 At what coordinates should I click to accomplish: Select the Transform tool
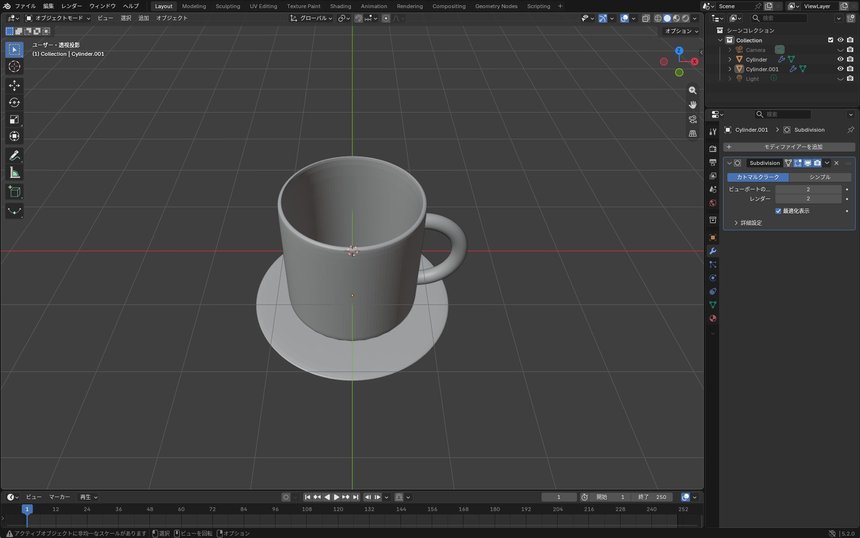coord(14,136)
